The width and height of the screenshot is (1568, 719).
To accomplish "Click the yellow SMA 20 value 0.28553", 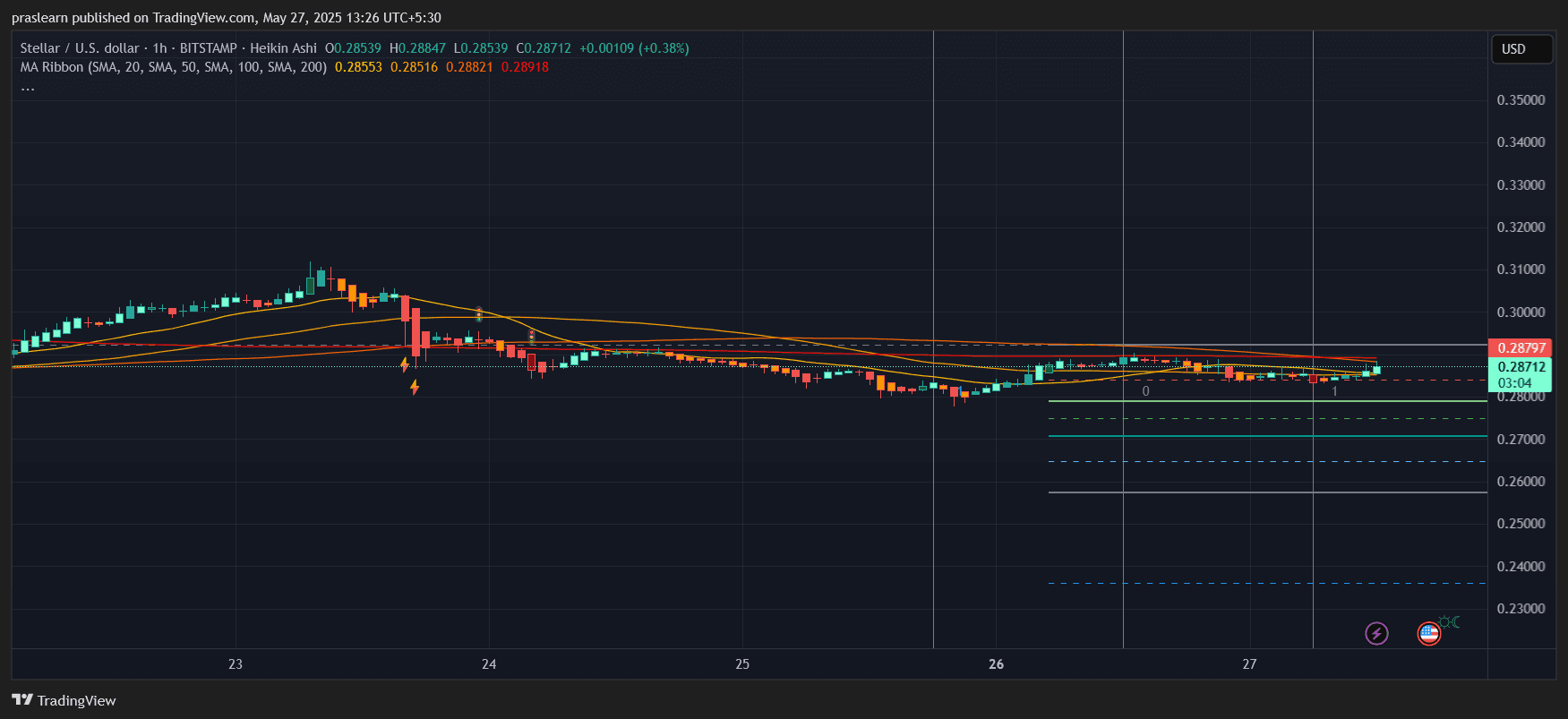I will (x=358, y=67).
